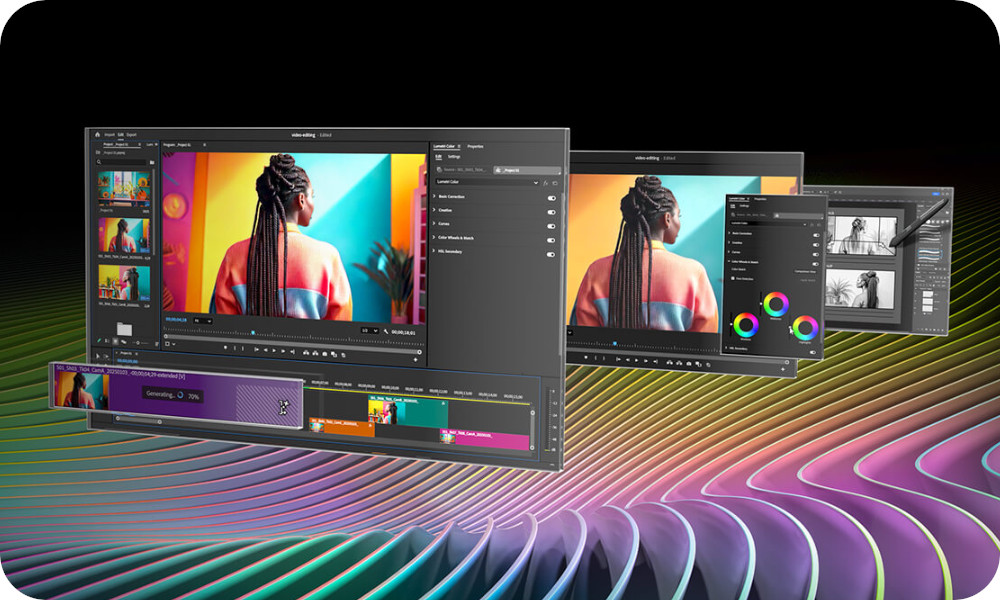This screenshot has width=1000, height=600.
Task: Click the Home icon in main window
Action: click(x=97, y=135)
